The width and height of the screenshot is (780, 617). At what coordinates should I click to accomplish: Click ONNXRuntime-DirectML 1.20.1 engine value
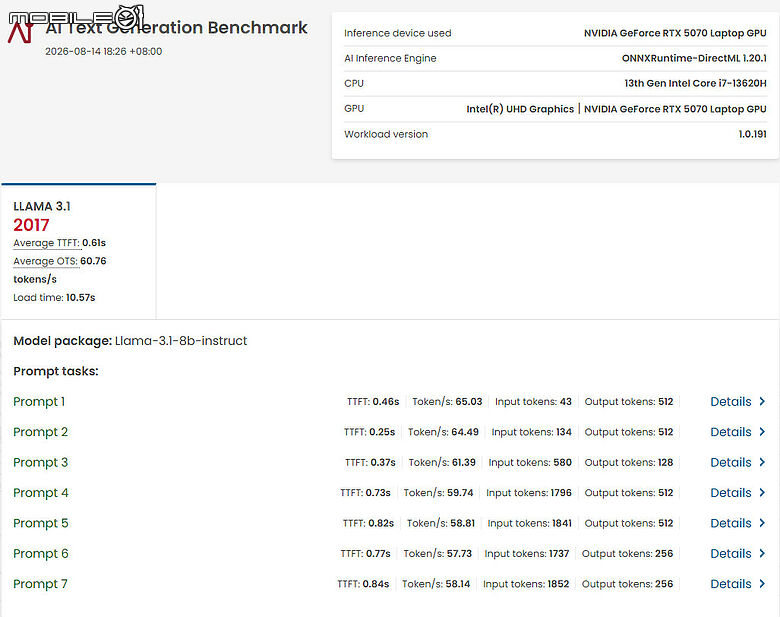[x=694, y=58]
